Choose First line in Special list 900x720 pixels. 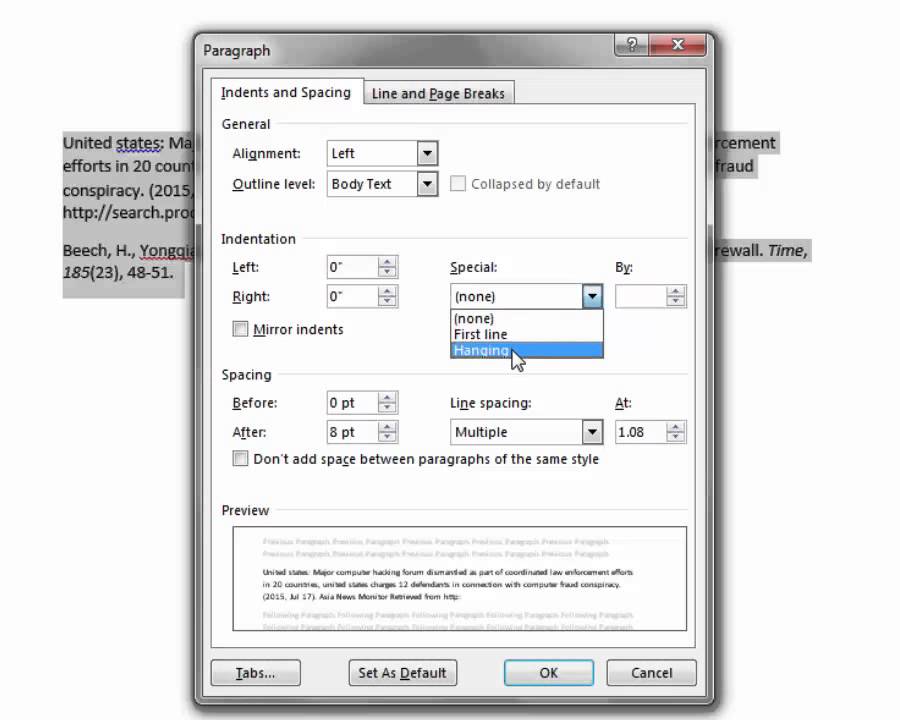526,334
